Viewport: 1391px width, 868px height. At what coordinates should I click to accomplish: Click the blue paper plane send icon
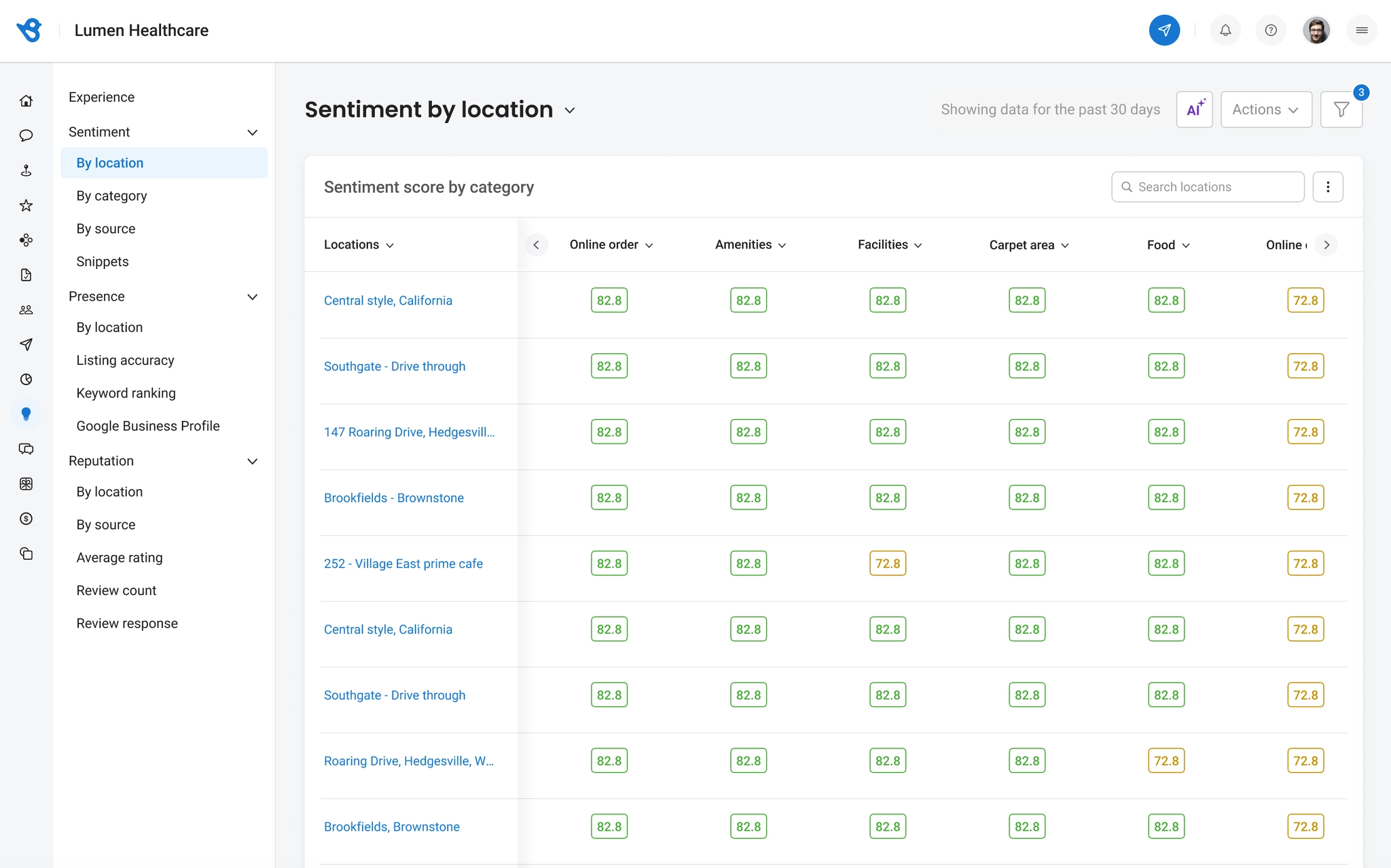(x=1164, y=31)
